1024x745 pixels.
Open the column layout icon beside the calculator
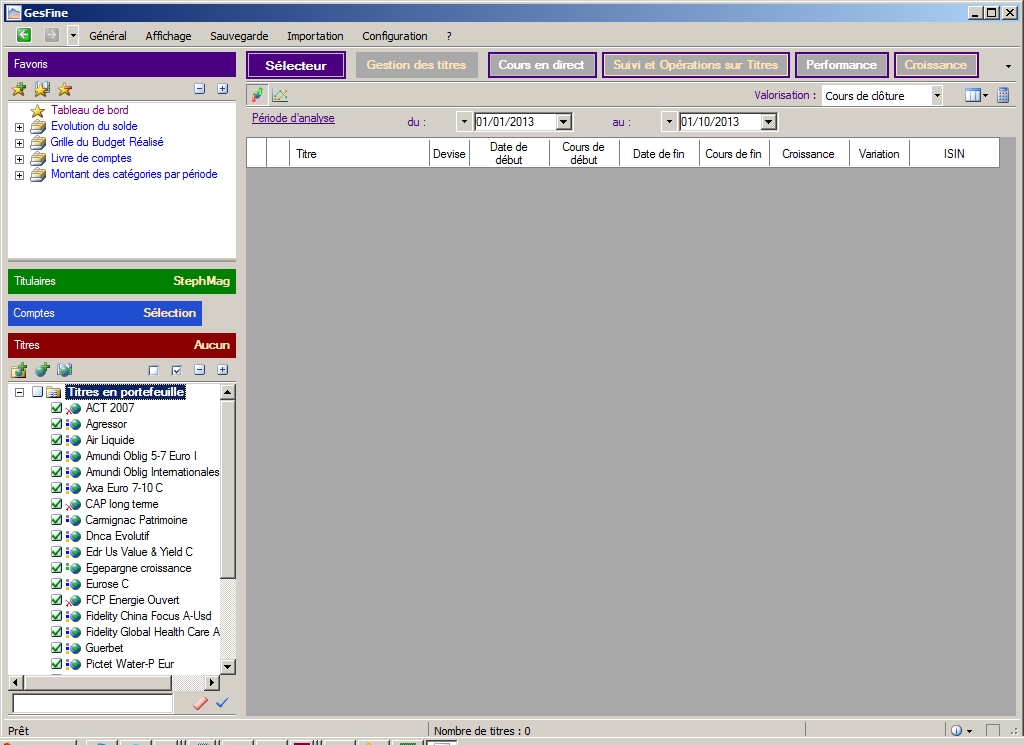tap(973, 96)
